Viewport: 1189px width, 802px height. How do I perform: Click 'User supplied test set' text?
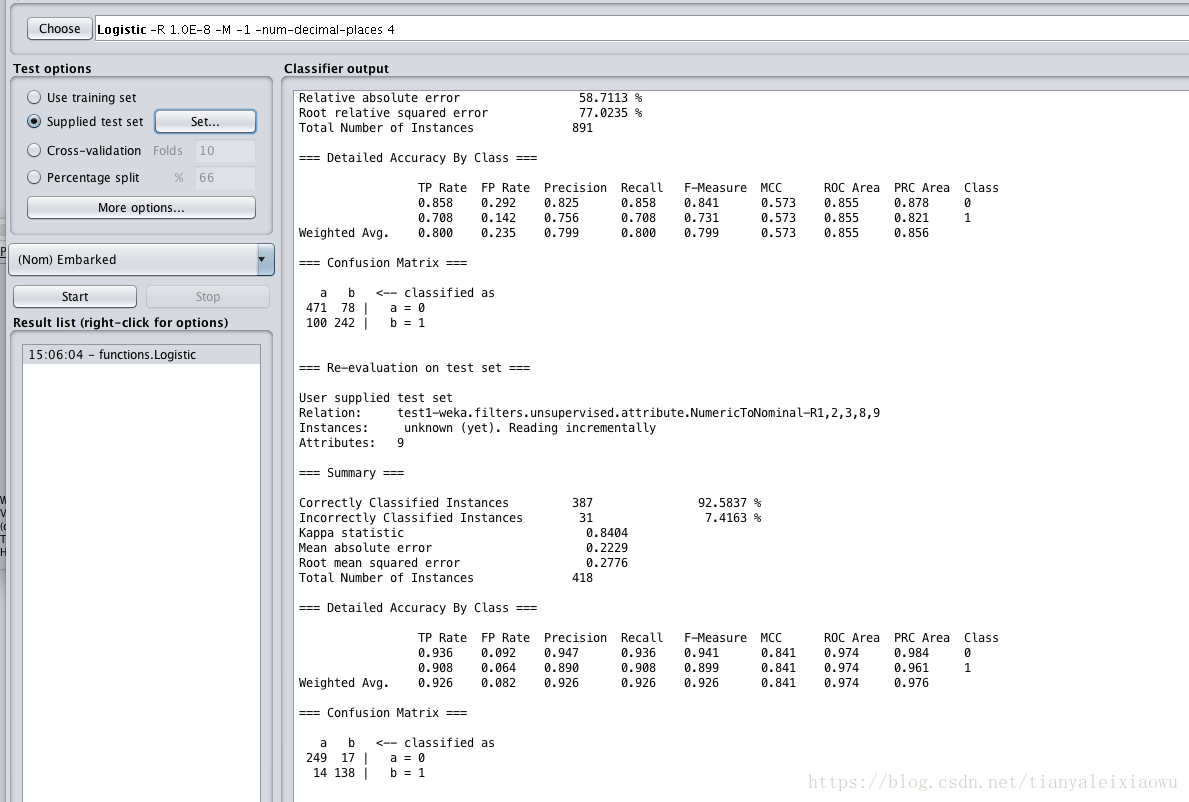click(x=375, y=398)
